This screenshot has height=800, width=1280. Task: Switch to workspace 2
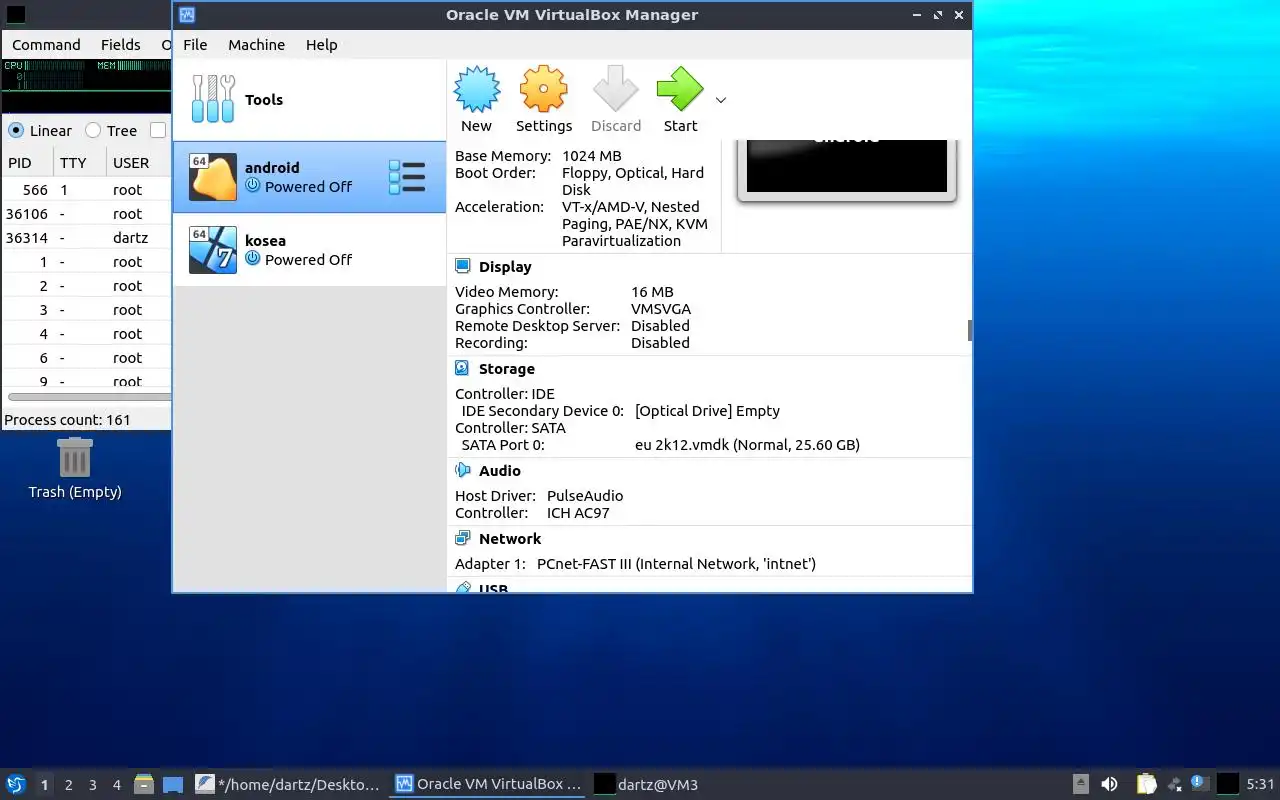69,785
